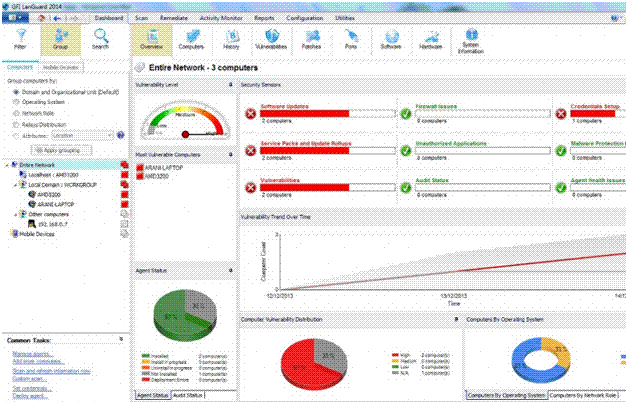Viewport: 628px width, 404px height.
Task: Click Apply grouping button
Action: coord(61,151)
